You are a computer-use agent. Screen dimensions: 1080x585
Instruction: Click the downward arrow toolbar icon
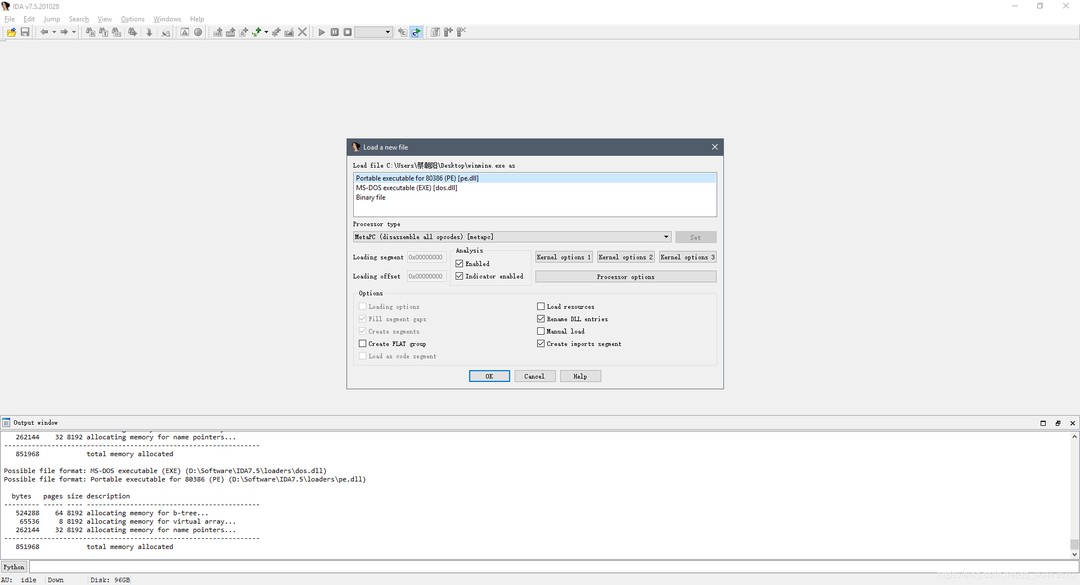tap(149, 32)
